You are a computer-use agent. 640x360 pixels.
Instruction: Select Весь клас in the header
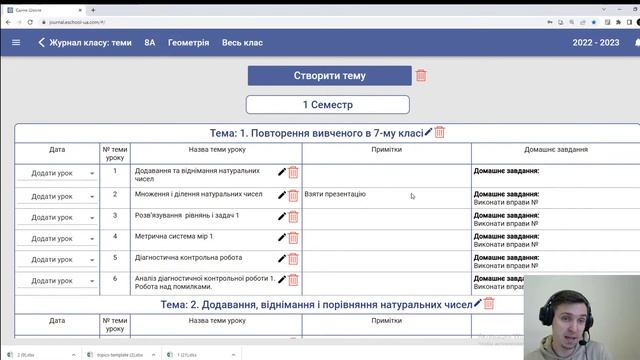tap(242, 42)
